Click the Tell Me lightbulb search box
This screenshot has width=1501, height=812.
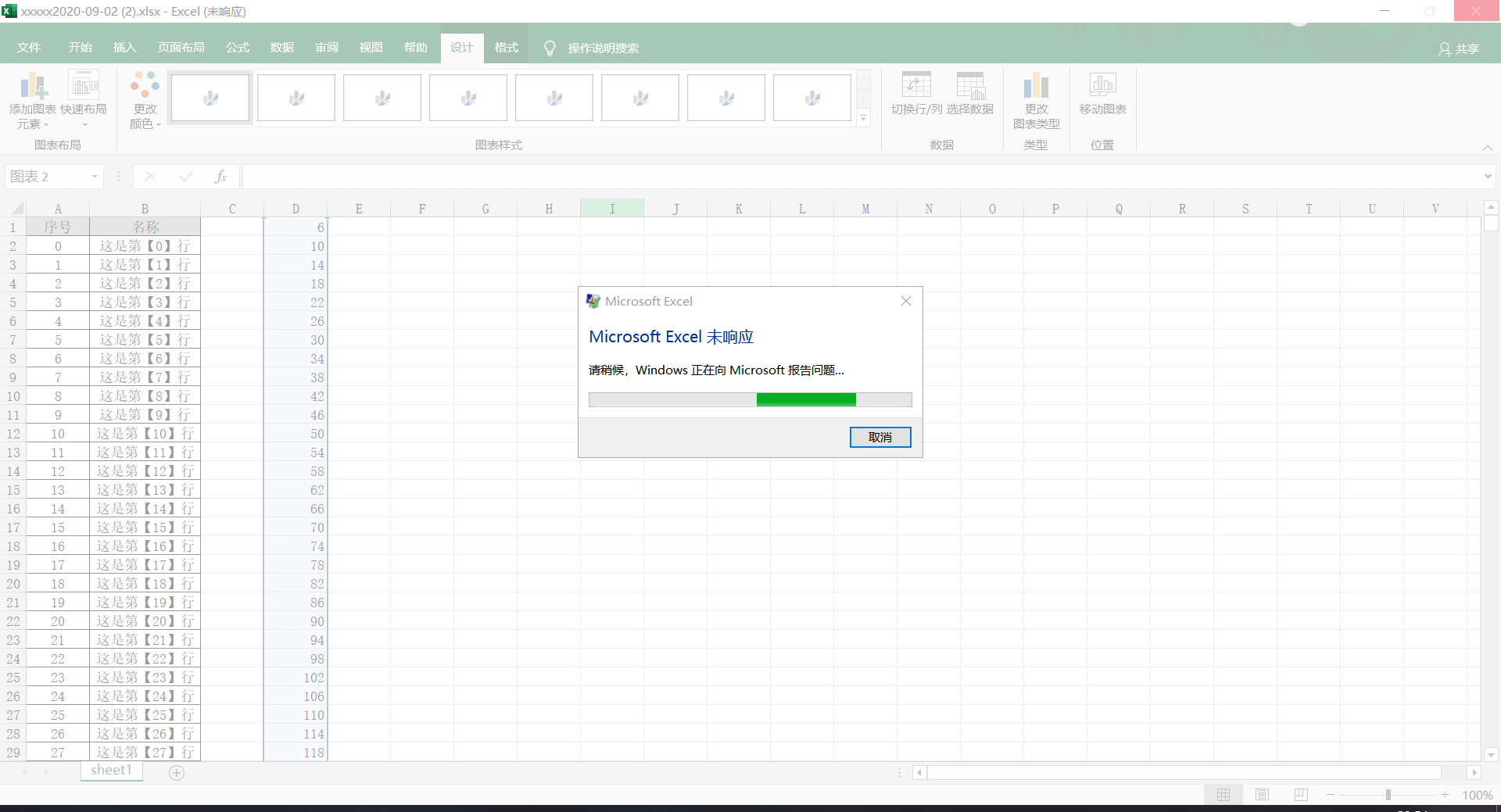point(592,48)
